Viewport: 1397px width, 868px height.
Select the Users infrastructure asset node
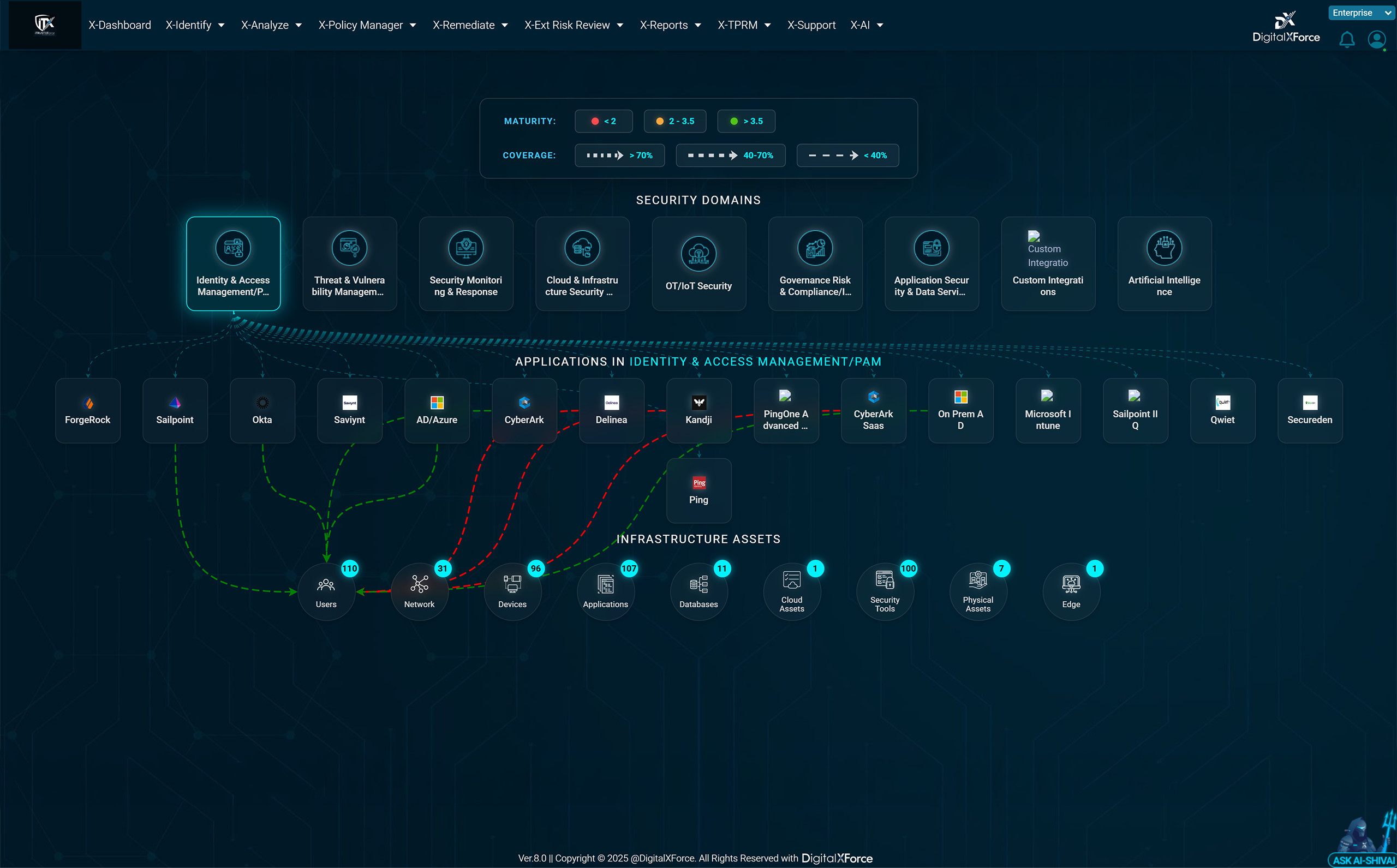click(326, 591)
